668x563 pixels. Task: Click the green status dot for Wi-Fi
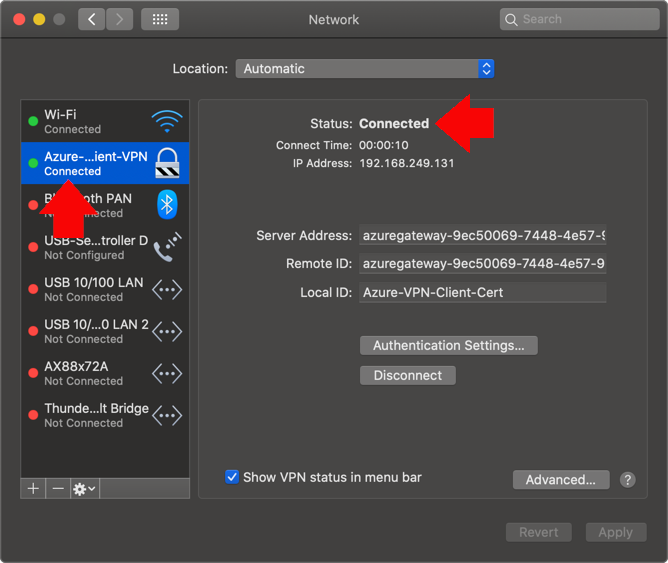point(33,121)
